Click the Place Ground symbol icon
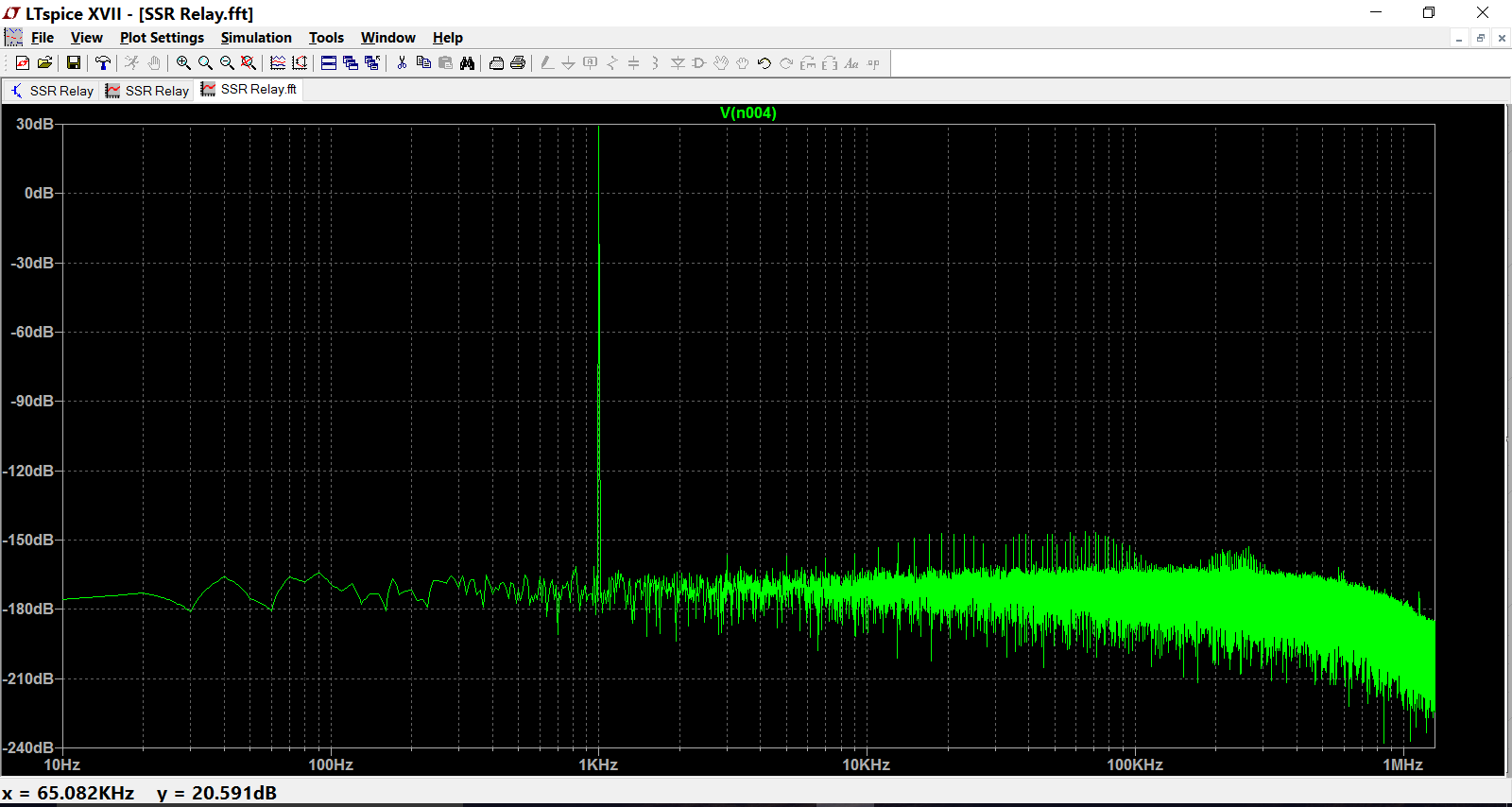1512x807 pixels. click(568, 63)
